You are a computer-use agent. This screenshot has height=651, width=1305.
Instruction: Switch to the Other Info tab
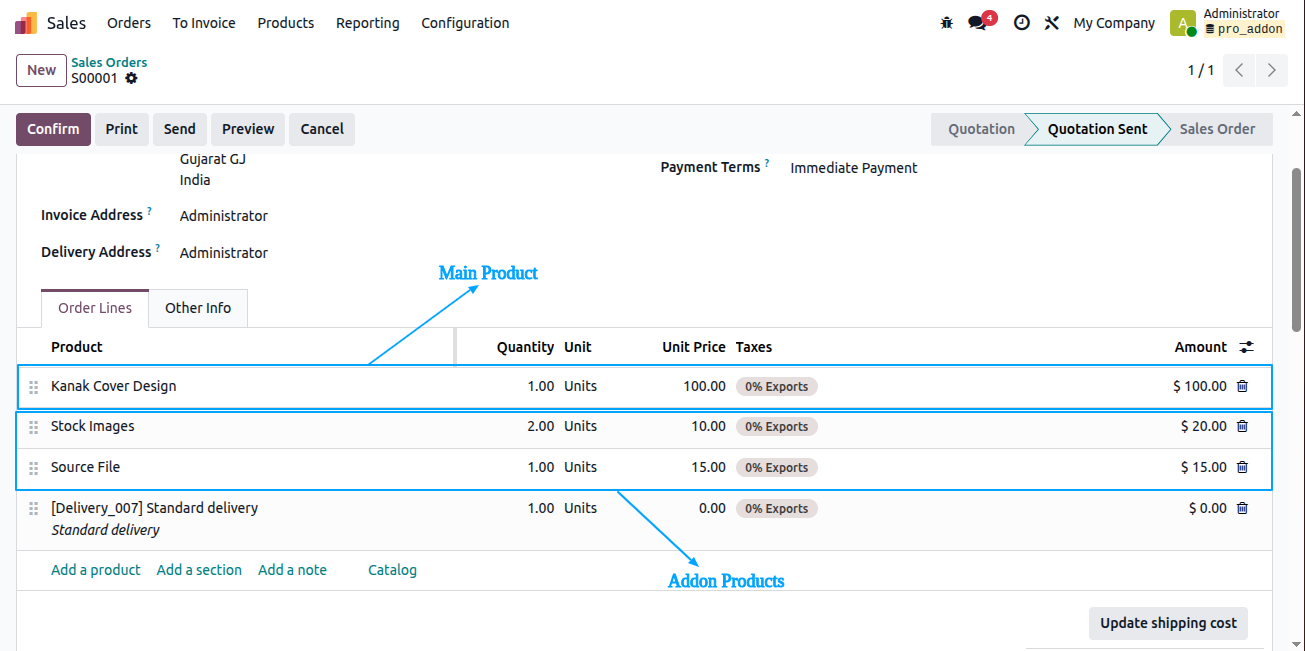click(198, 308)
